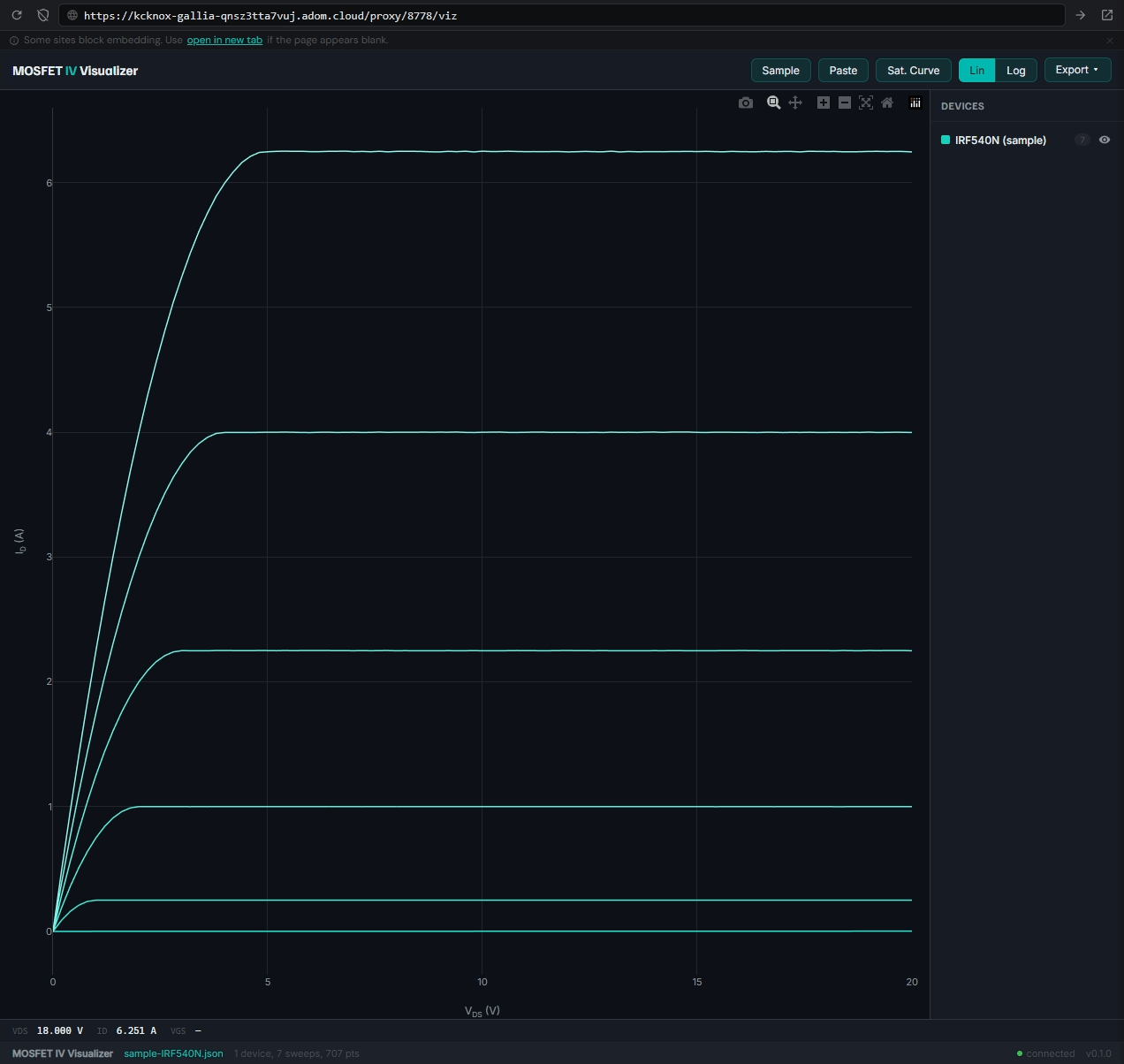Select the IRF540N (sample) device row

click(1027, 140)
